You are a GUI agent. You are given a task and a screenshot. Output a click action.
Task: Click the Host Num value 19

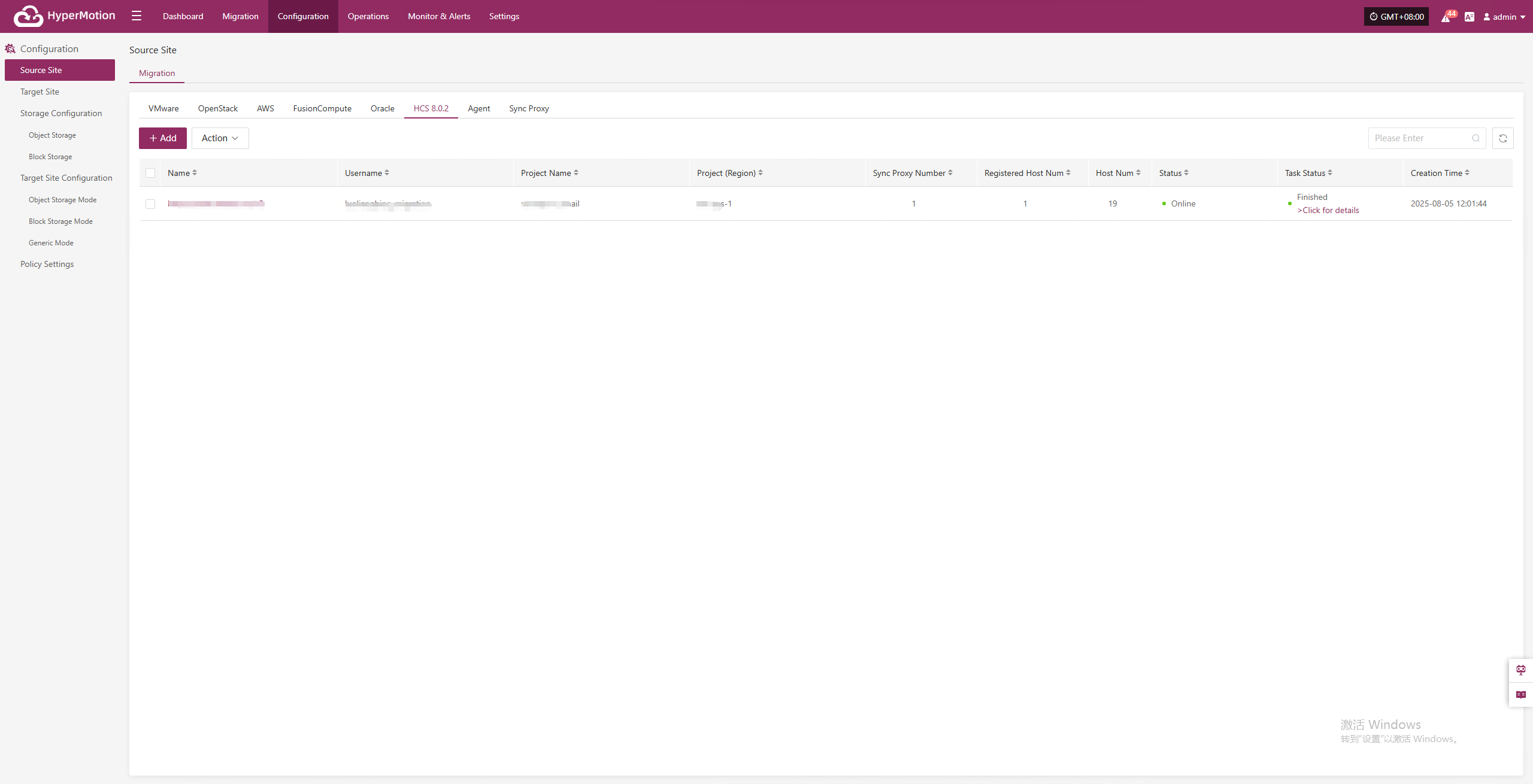(x=1113, y=203)
